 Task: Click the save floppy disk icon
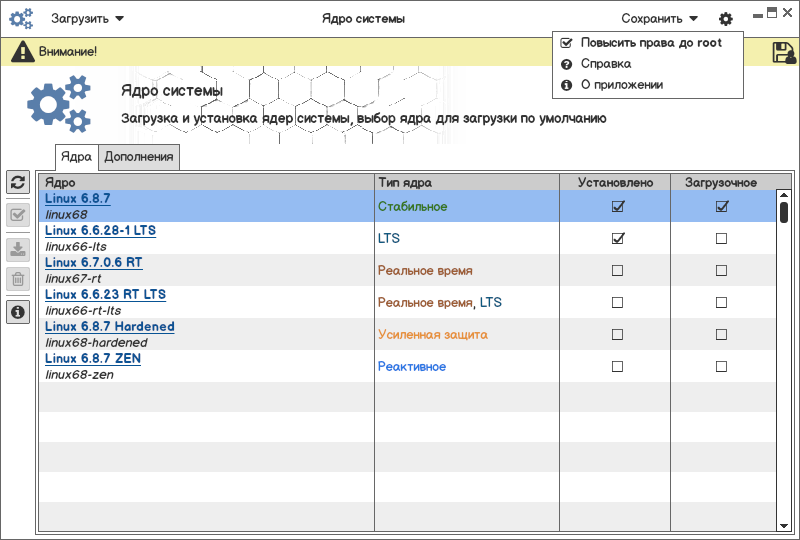[783, 53]
